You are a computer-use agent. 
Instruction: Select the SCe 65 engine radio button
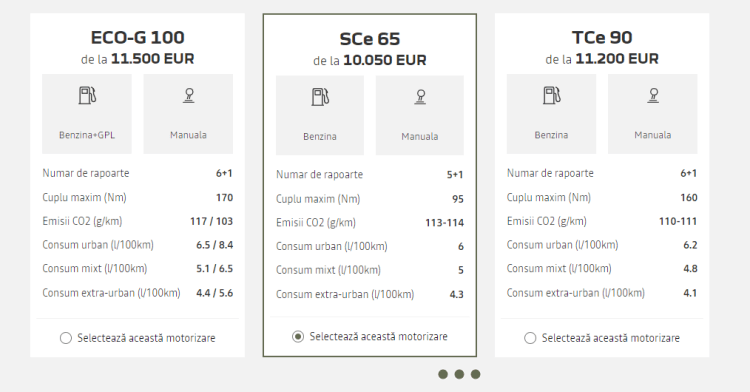pyautogui.click(x=298, y=337)
